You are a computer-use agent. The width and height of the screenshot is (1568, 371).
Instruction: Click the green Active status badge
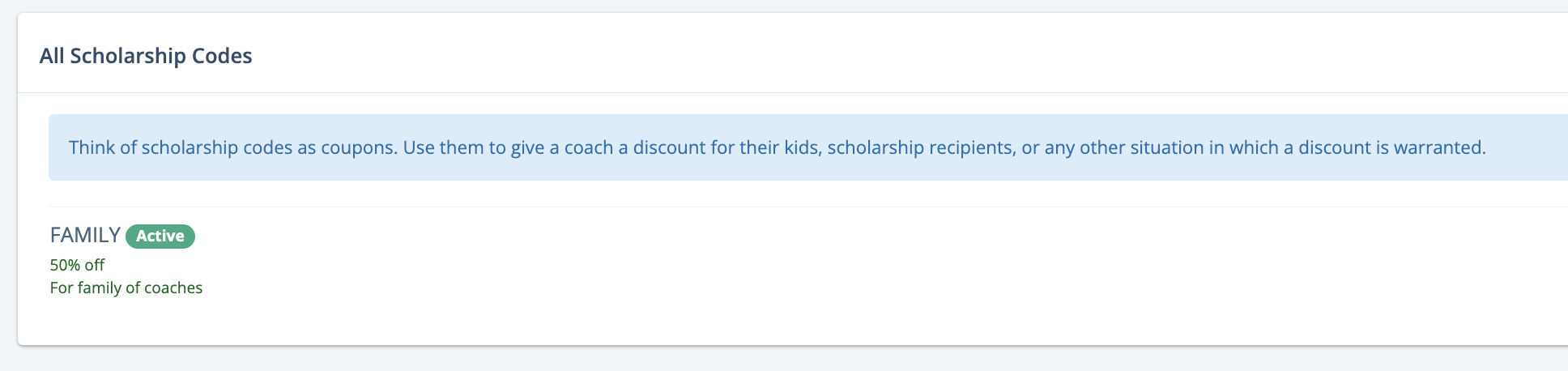(160, 237)
